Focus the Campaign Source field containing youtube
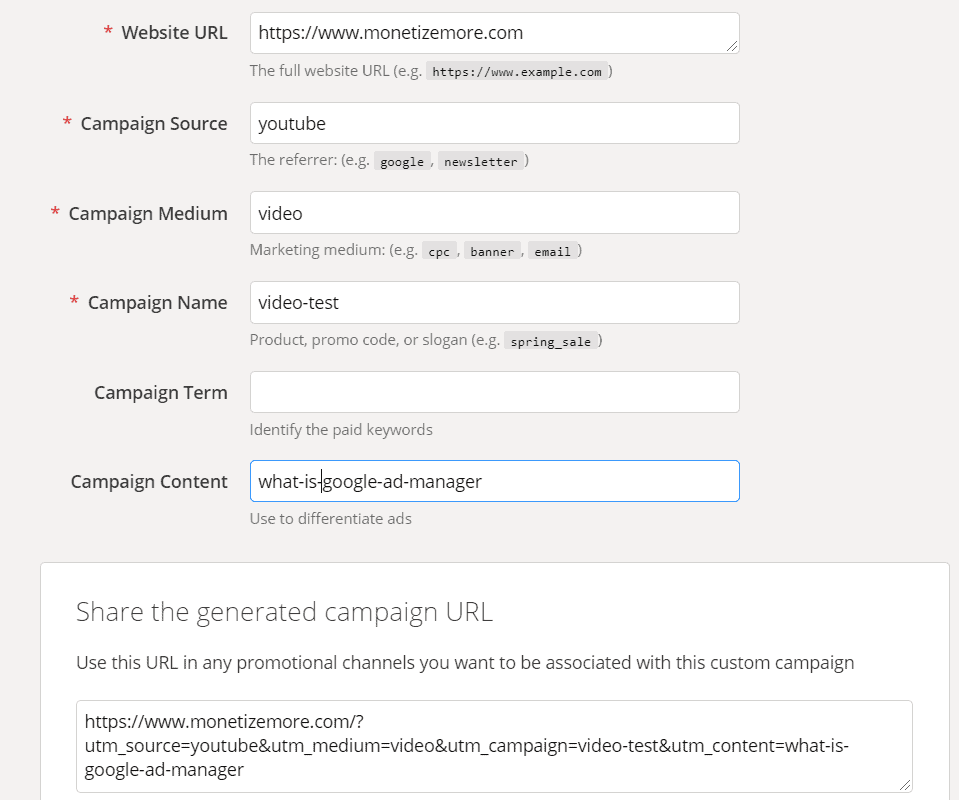This screenshot has width=960, height=800. tap(495, 123)
